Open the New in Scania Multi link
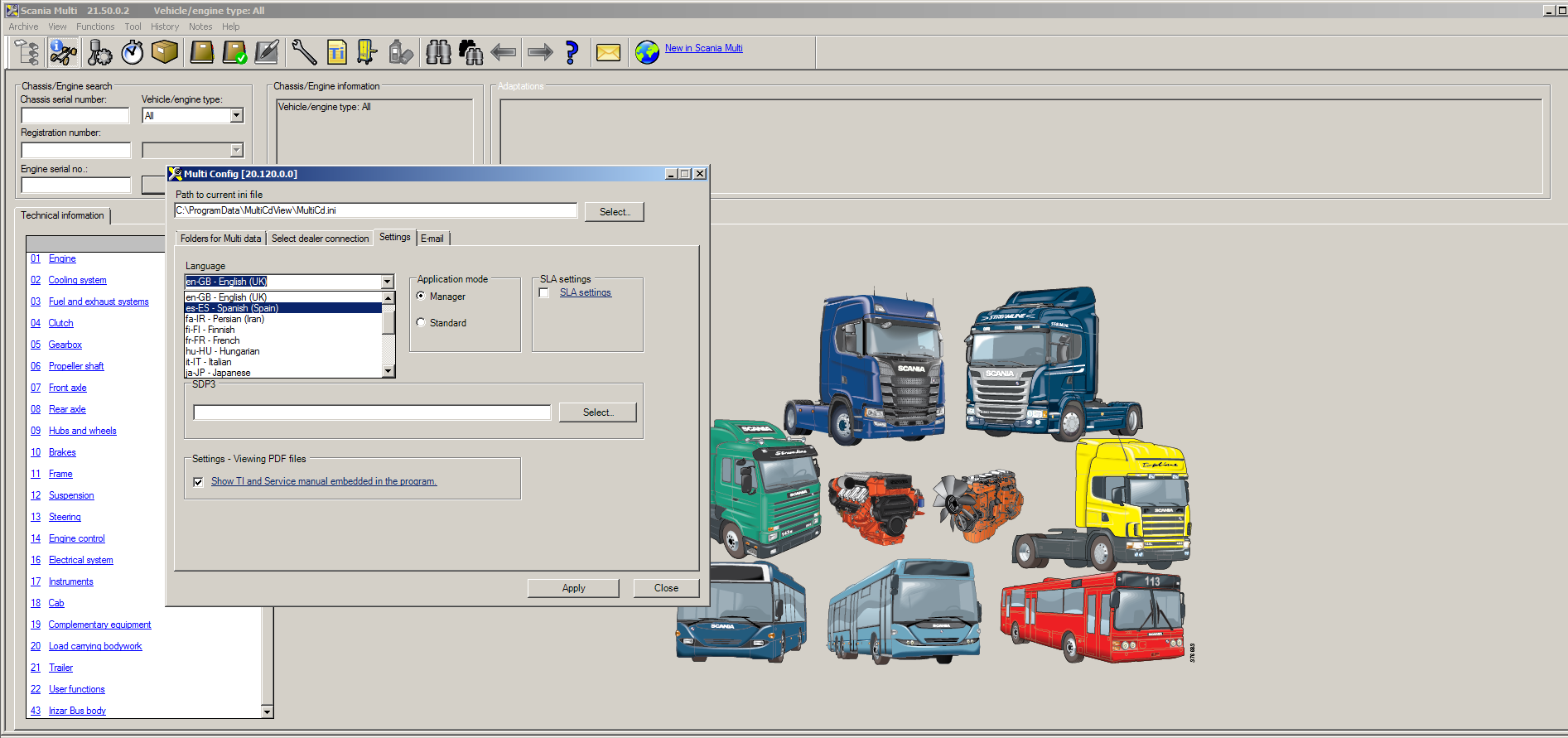 tap(703, 48)
